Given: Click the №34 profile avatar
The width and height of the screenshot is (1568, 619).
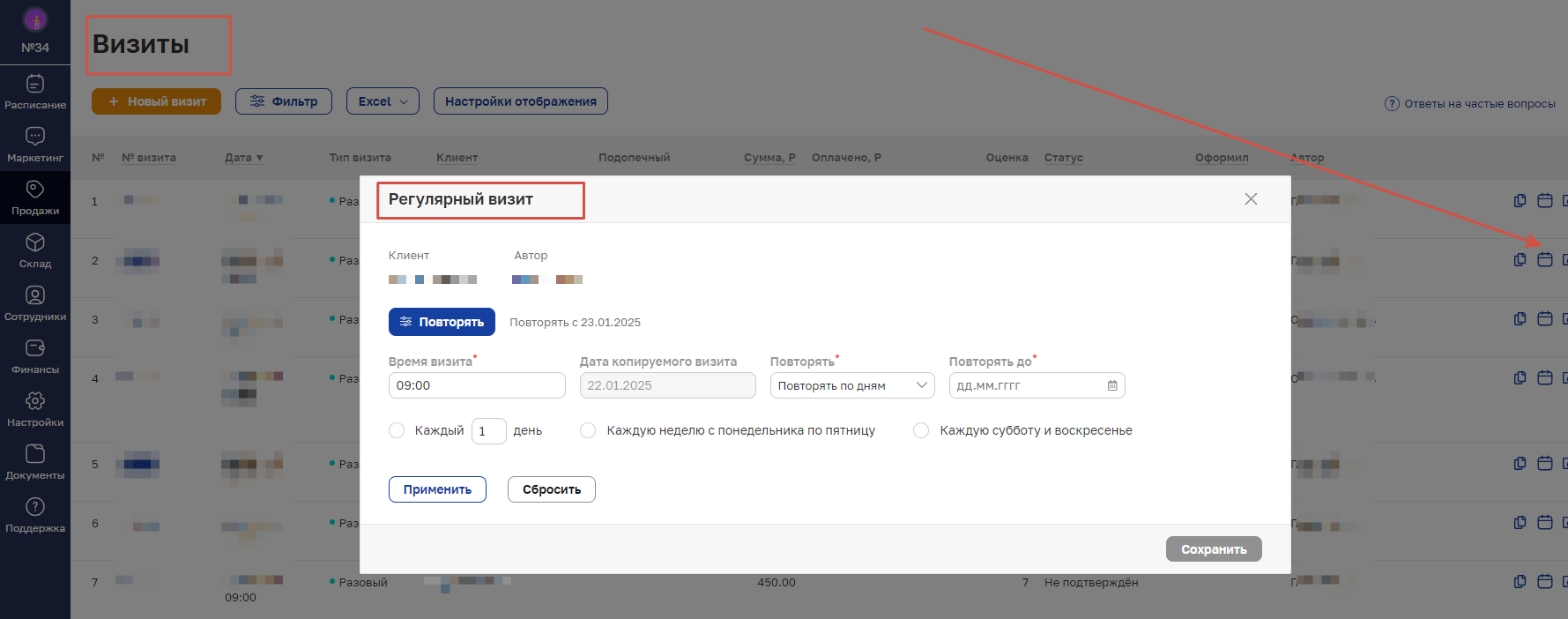Looking at the screenshot, I should tap(35, 19).
